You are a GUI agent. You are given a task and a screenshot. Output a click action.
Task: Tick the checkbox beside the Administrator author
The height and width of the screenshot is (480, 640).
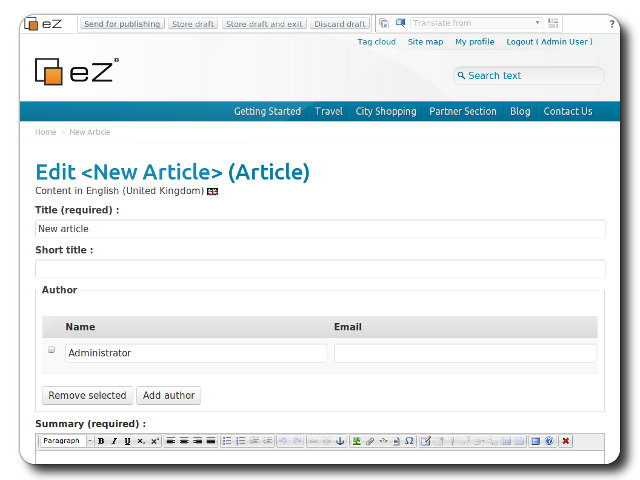pos(52,350)
